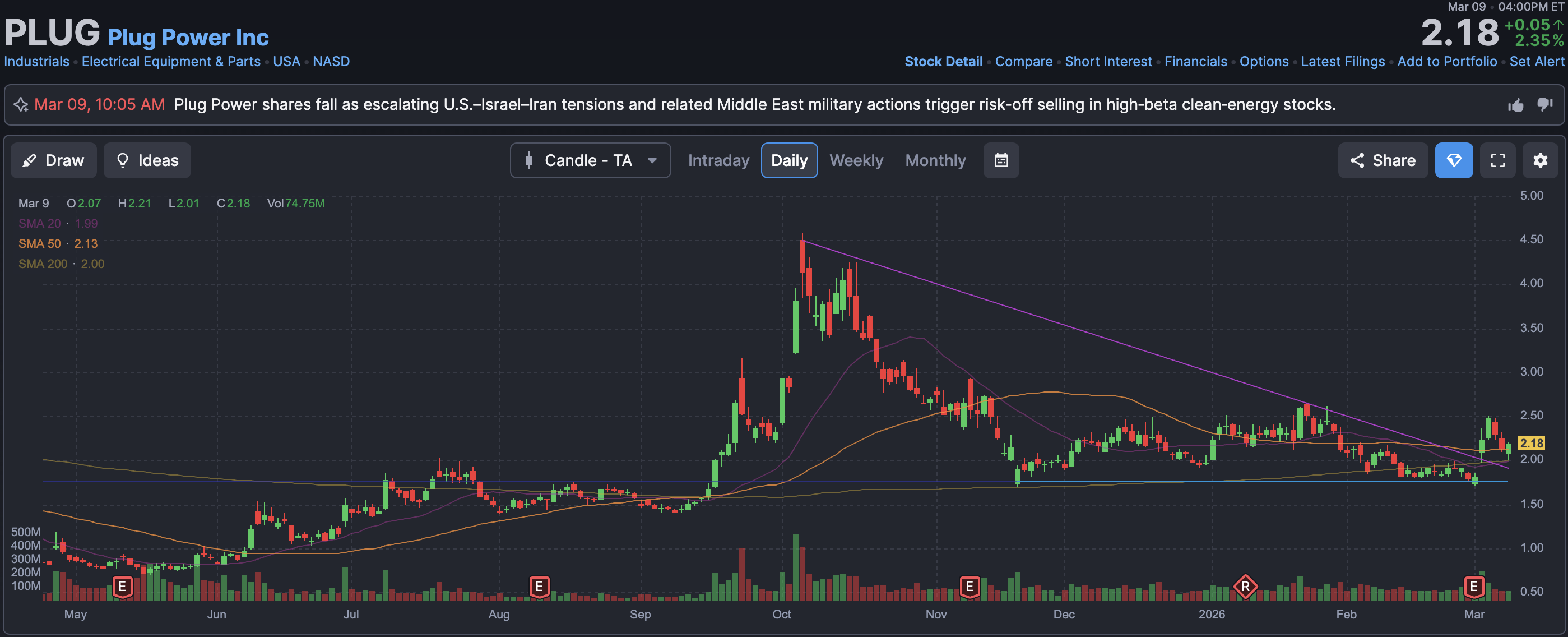Star the Mar 09 news headline
The height and width of the screenshot is (637, 1568).
pyautogui.click(x=21, y=105)
